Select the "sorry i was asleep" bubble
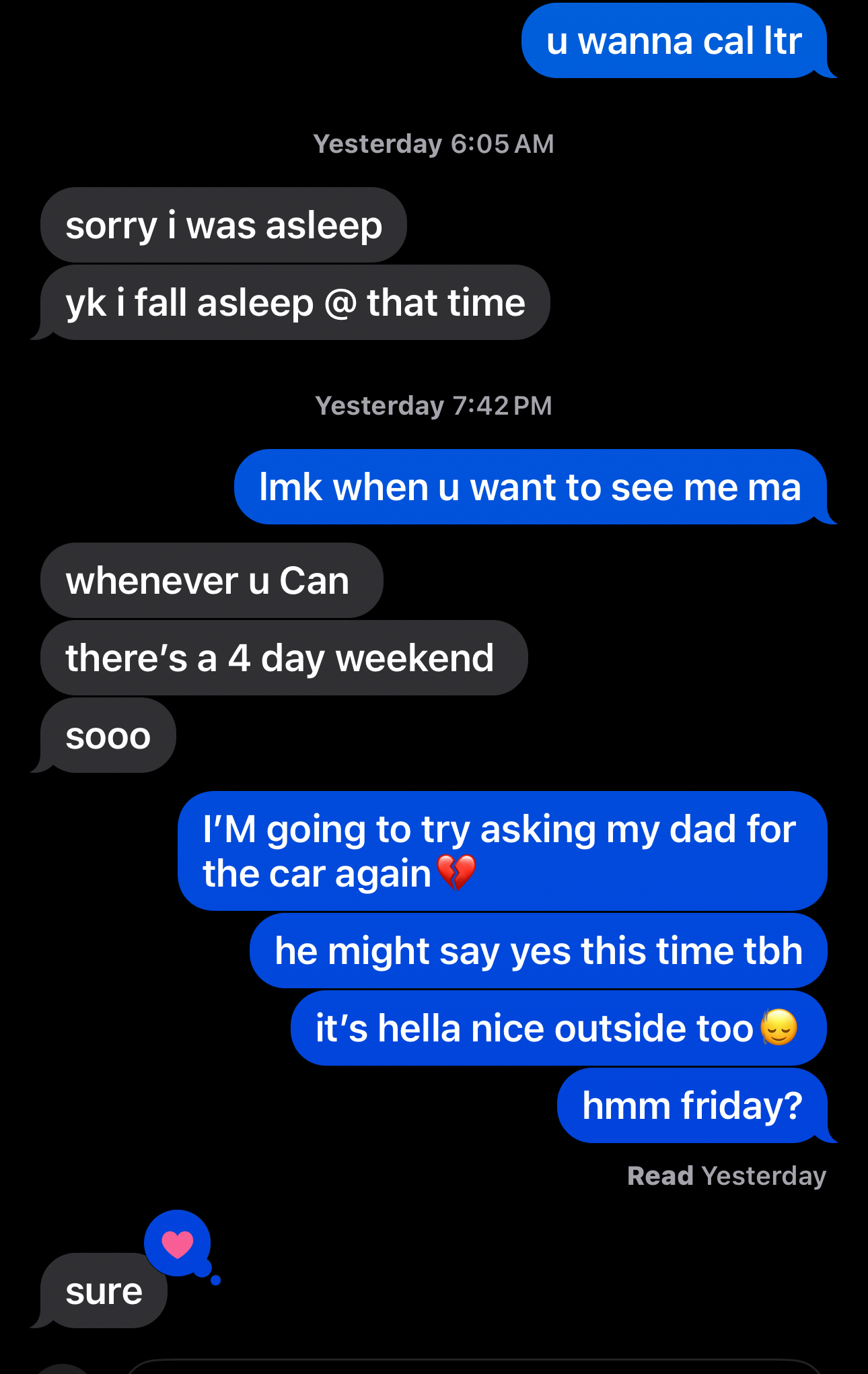Viewport: 868px width, 1374px height. [223, 225]
